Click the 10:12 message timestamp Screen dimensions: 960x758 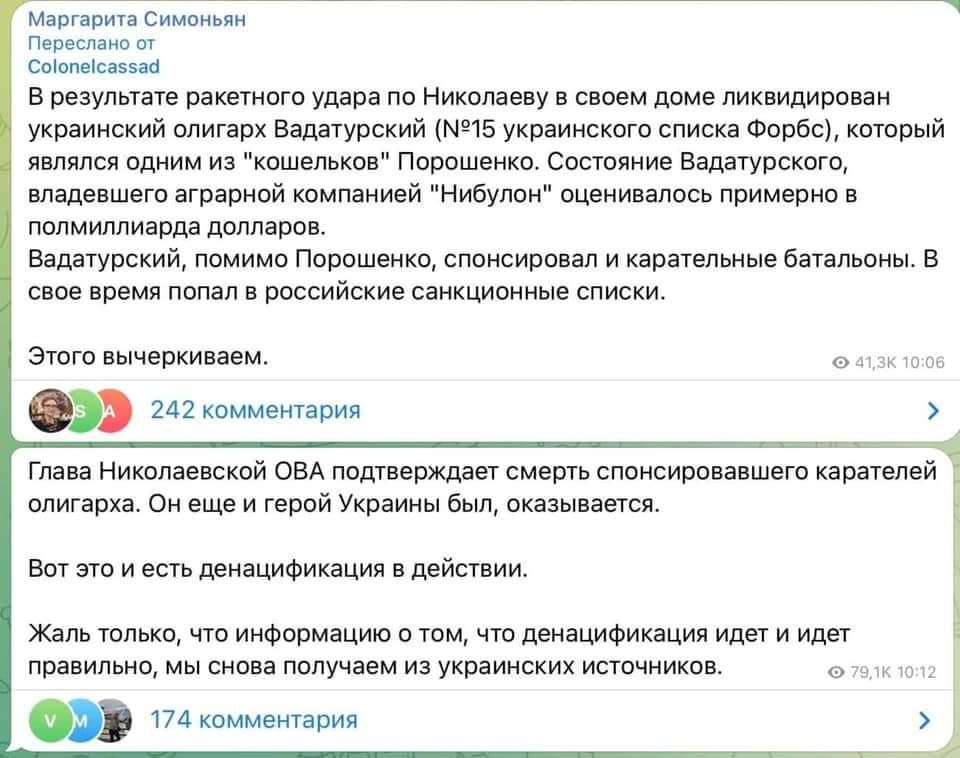tap(910, 673)
